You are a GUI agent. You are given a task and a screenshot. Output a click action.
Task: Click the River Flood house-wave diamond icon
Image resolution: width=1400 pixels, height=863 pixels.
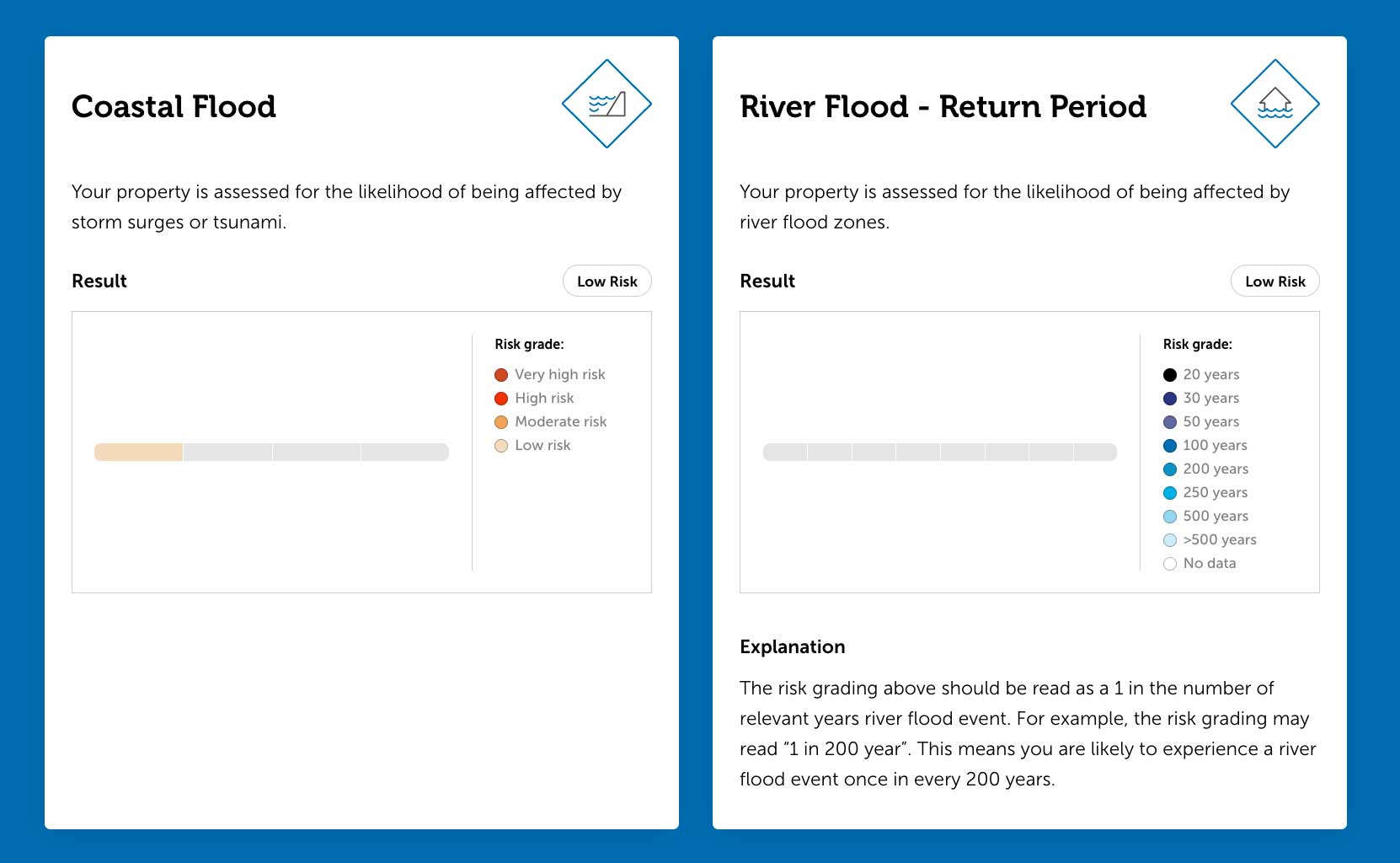click(x=1275, y=103)
